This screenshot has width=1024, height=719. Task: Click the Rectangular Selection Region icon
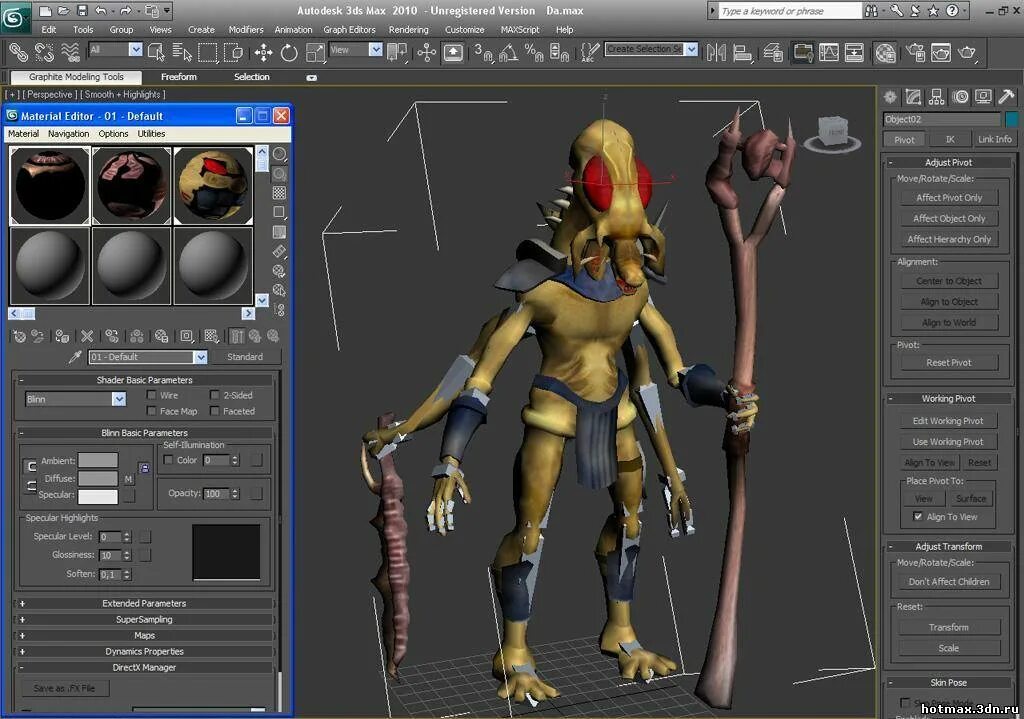[208, 53]
